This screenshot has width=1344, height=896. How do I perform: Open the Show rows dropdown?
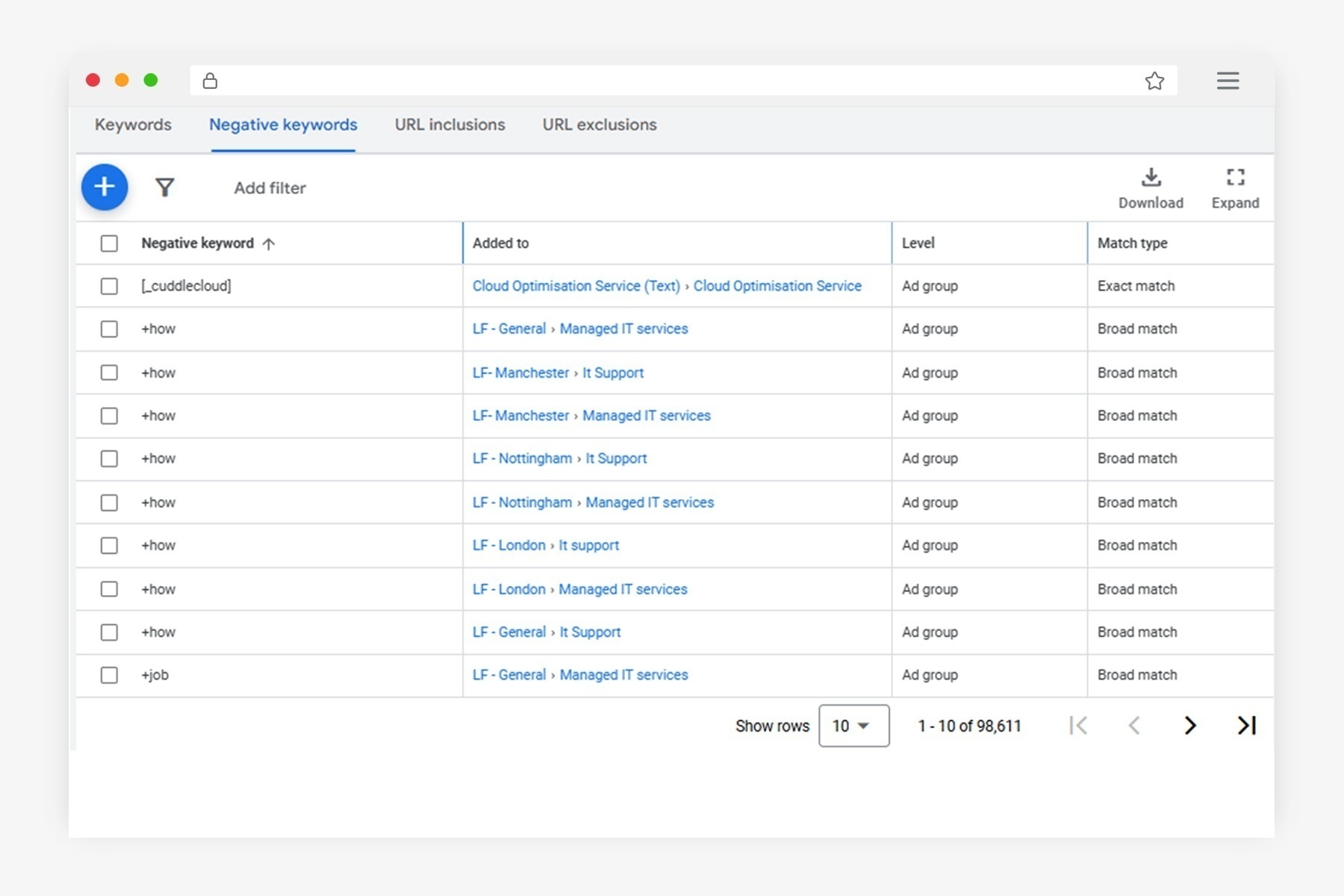(x=853, y=726)
